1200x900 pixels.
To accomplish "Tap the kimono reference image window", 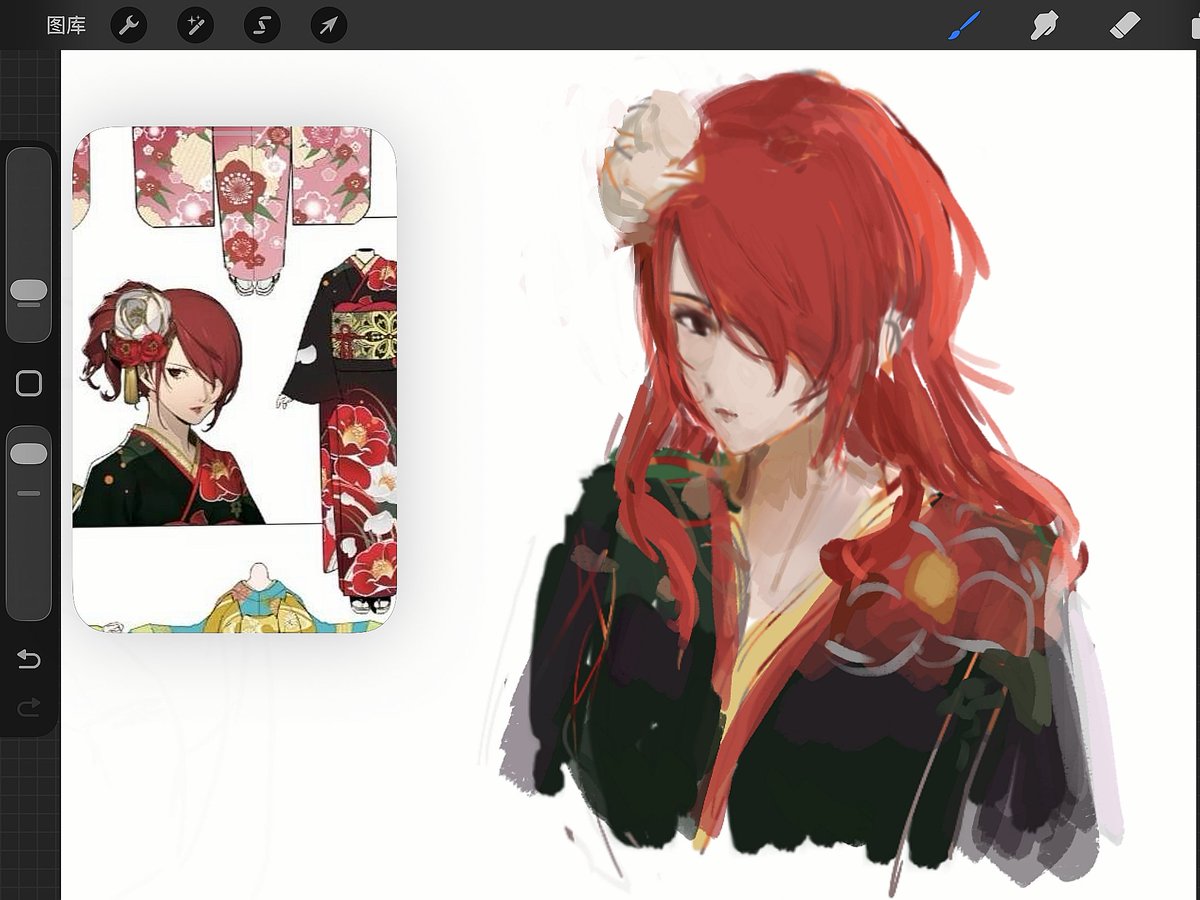I will coord(235,379).
